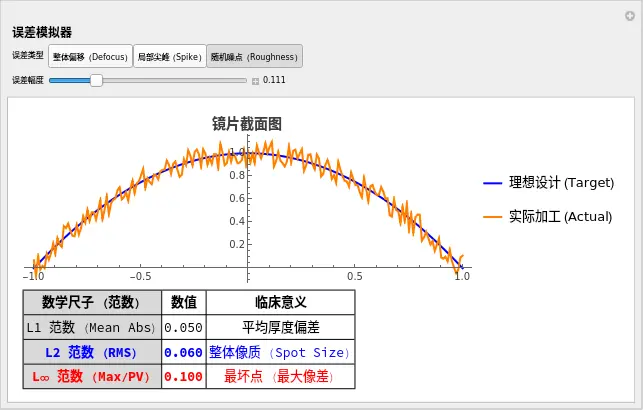Image resolution: width=643 pixels, height=410 pixels.
Task: Click the 0.111 amplitude value readout
Action: pyautogui.click(x=274, y=80)
